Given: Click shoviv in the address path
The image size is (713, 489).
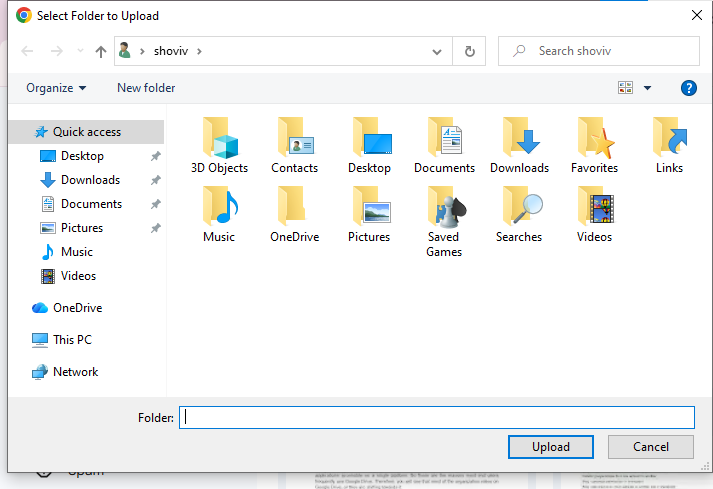Looking at the screenshot, I should click(x=171, y=51).
